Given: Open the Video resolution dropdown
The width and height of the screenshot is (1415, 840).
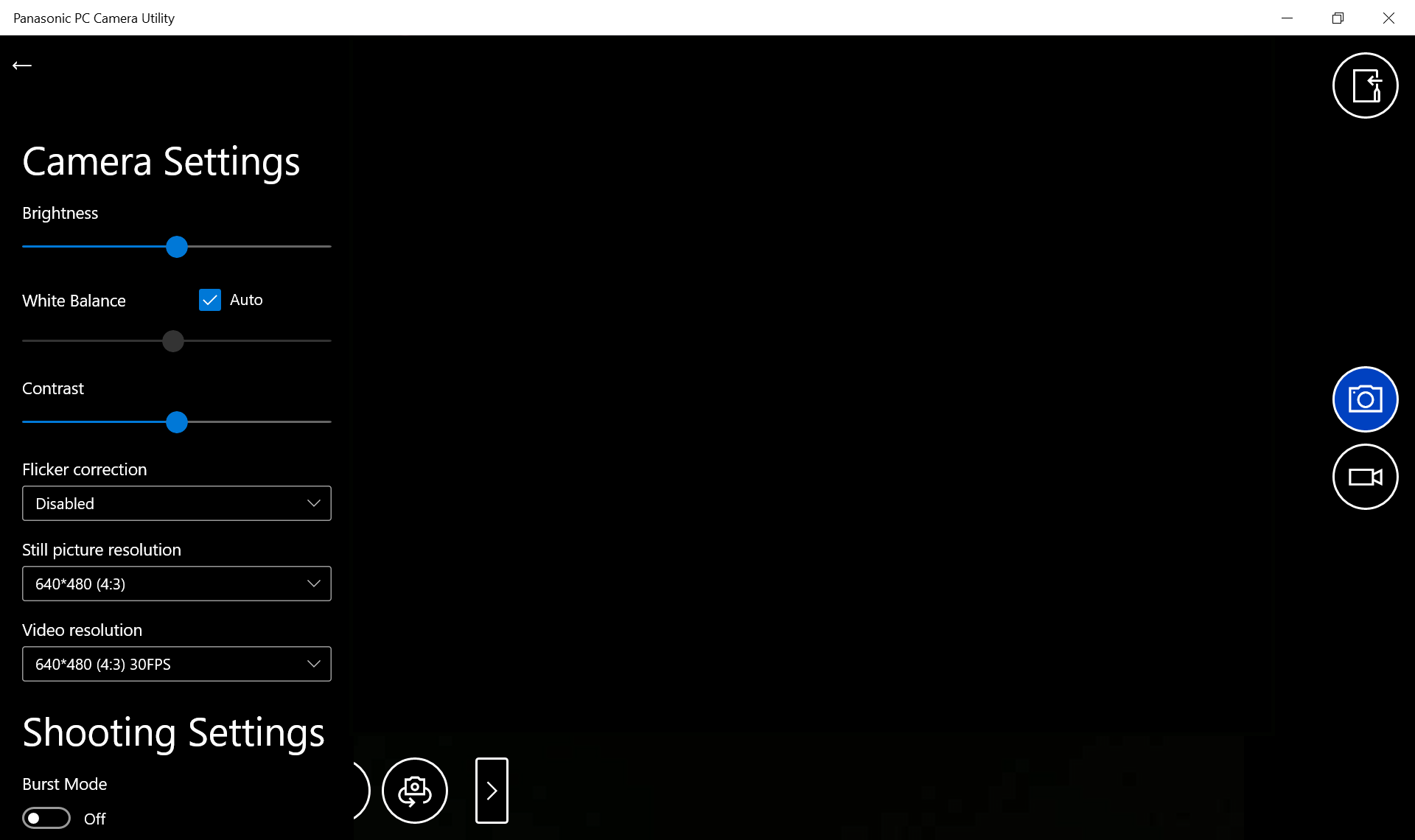Looking at the screenshot, I should click(x=177, y=664).
